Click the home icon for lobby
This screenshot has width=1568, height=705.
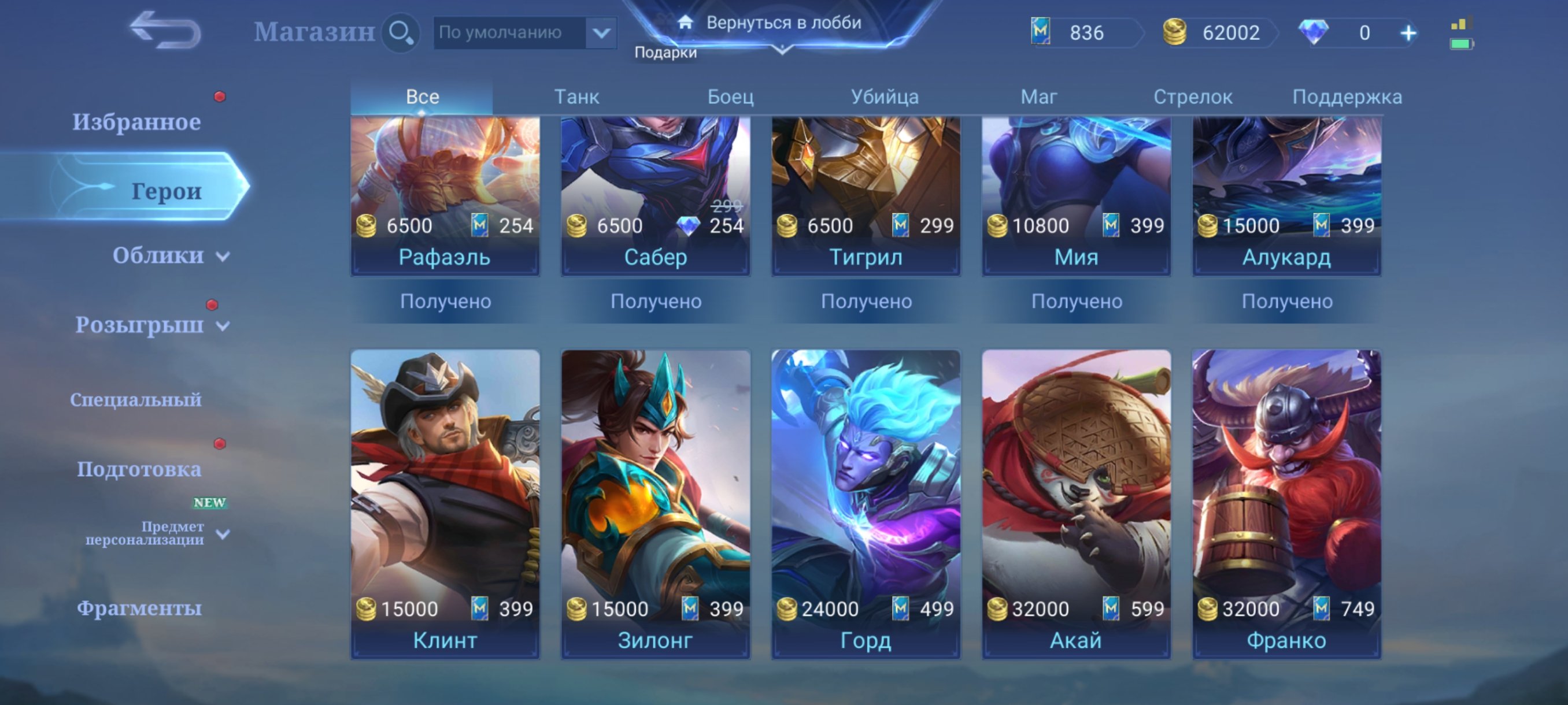685,23
